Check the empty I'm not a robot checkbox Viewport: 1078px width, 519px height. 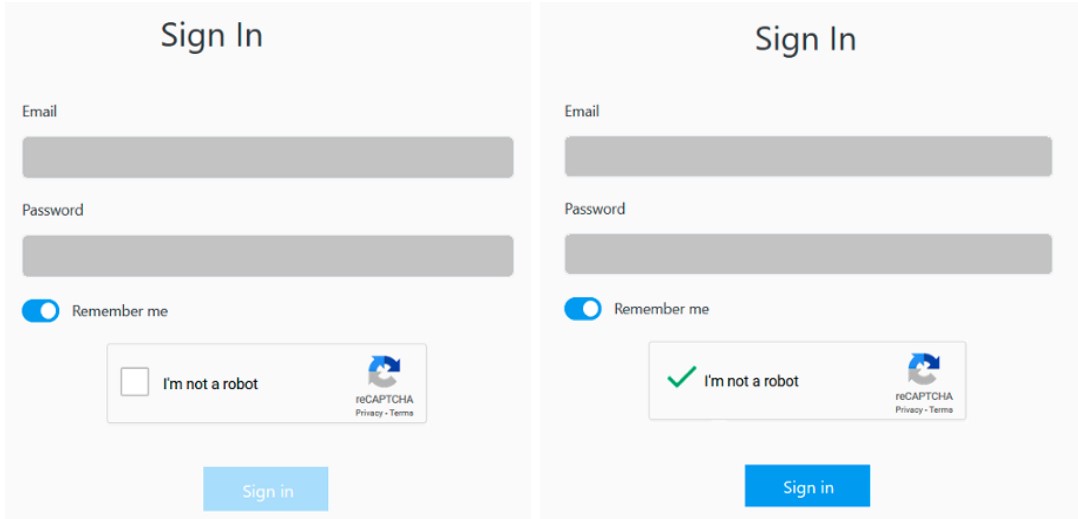(x=135, y=382)
